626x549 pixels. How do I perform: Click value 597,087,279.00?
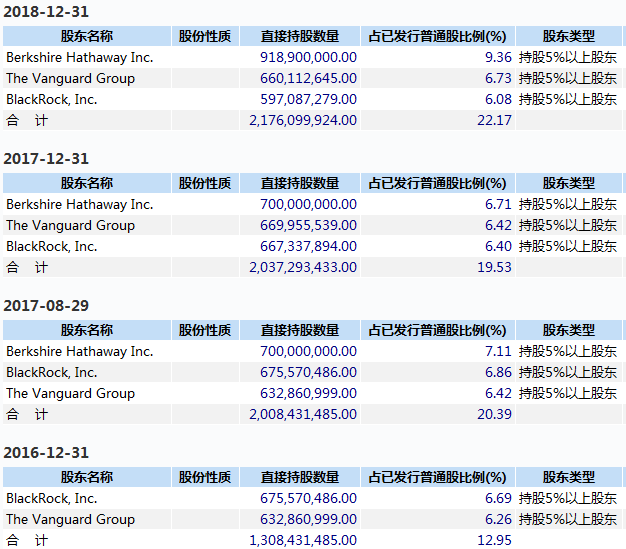(x=308, y=99)
